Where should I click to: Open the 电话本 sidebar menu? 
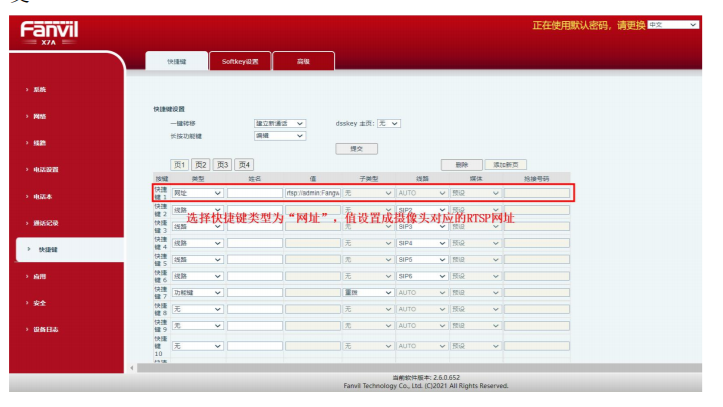tap(42, 196)
